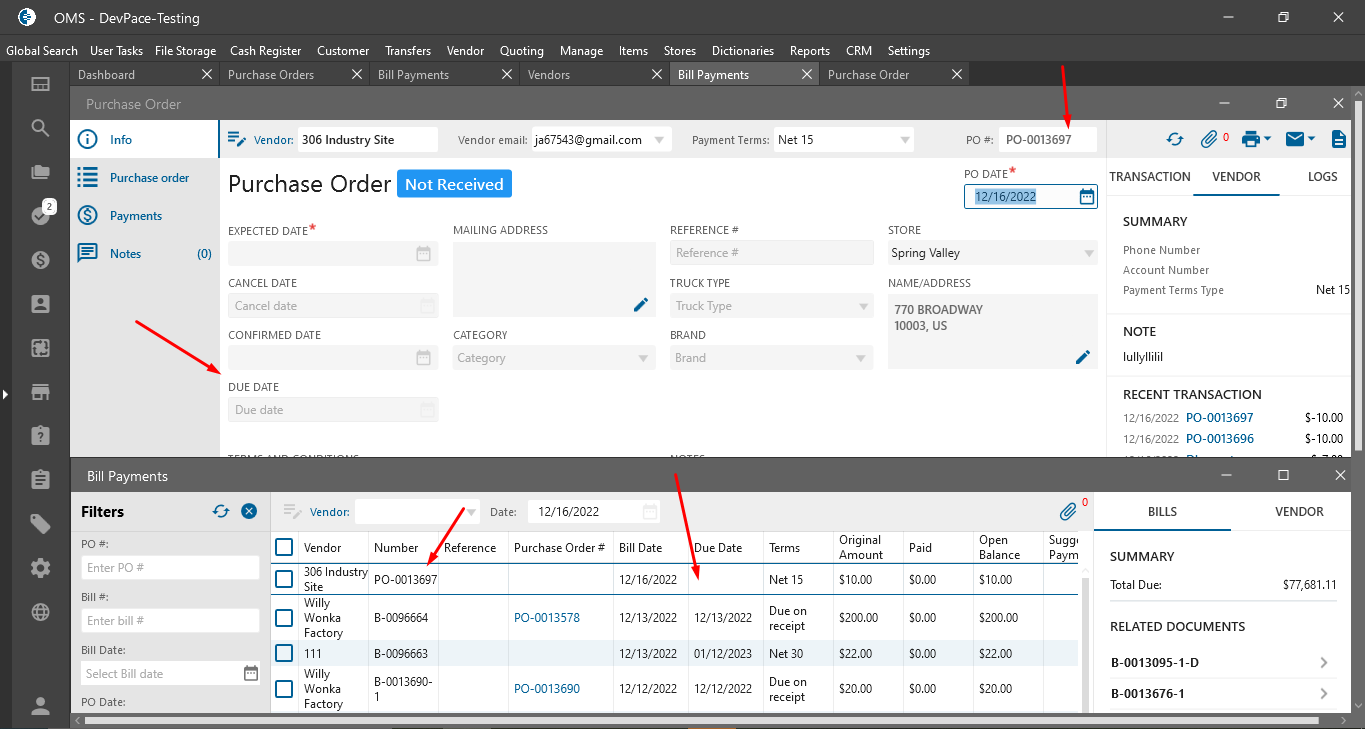Click the refresh icon in the Filters panel
Screen dimensions: 1365x729
221,512
